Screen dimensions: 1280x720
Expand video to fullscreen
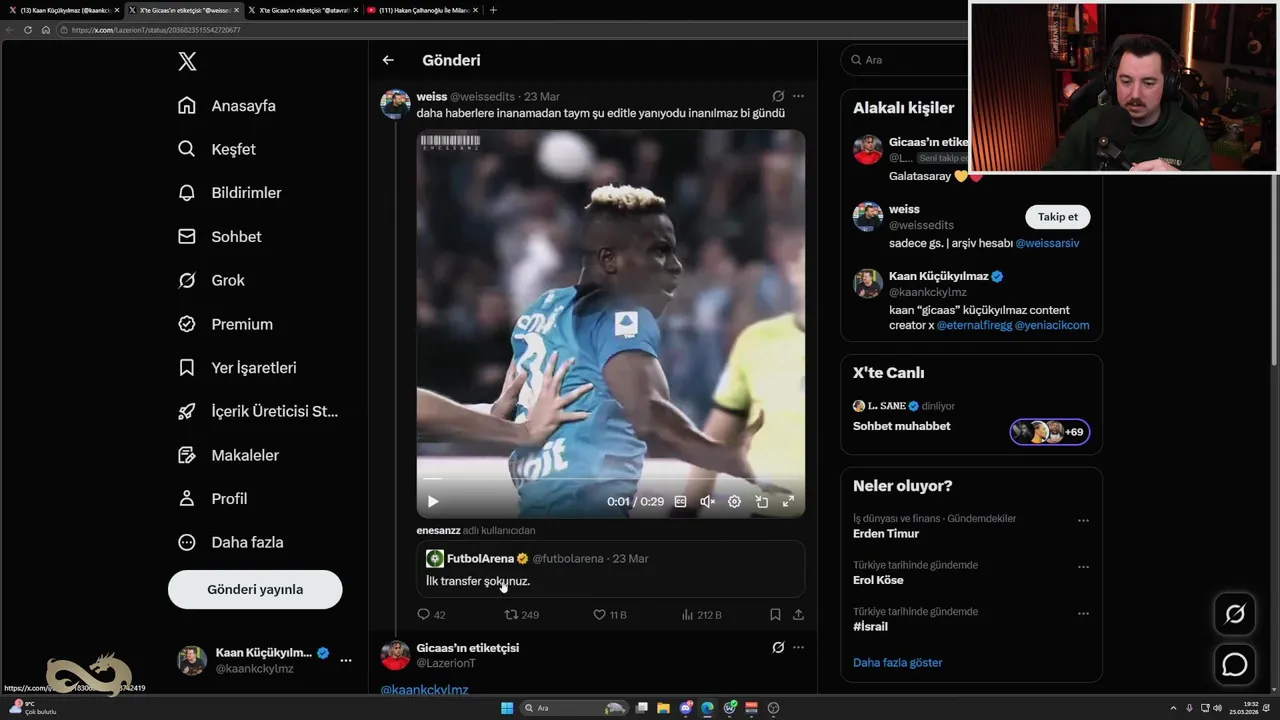pyautogui.click(x=788, y=502)
